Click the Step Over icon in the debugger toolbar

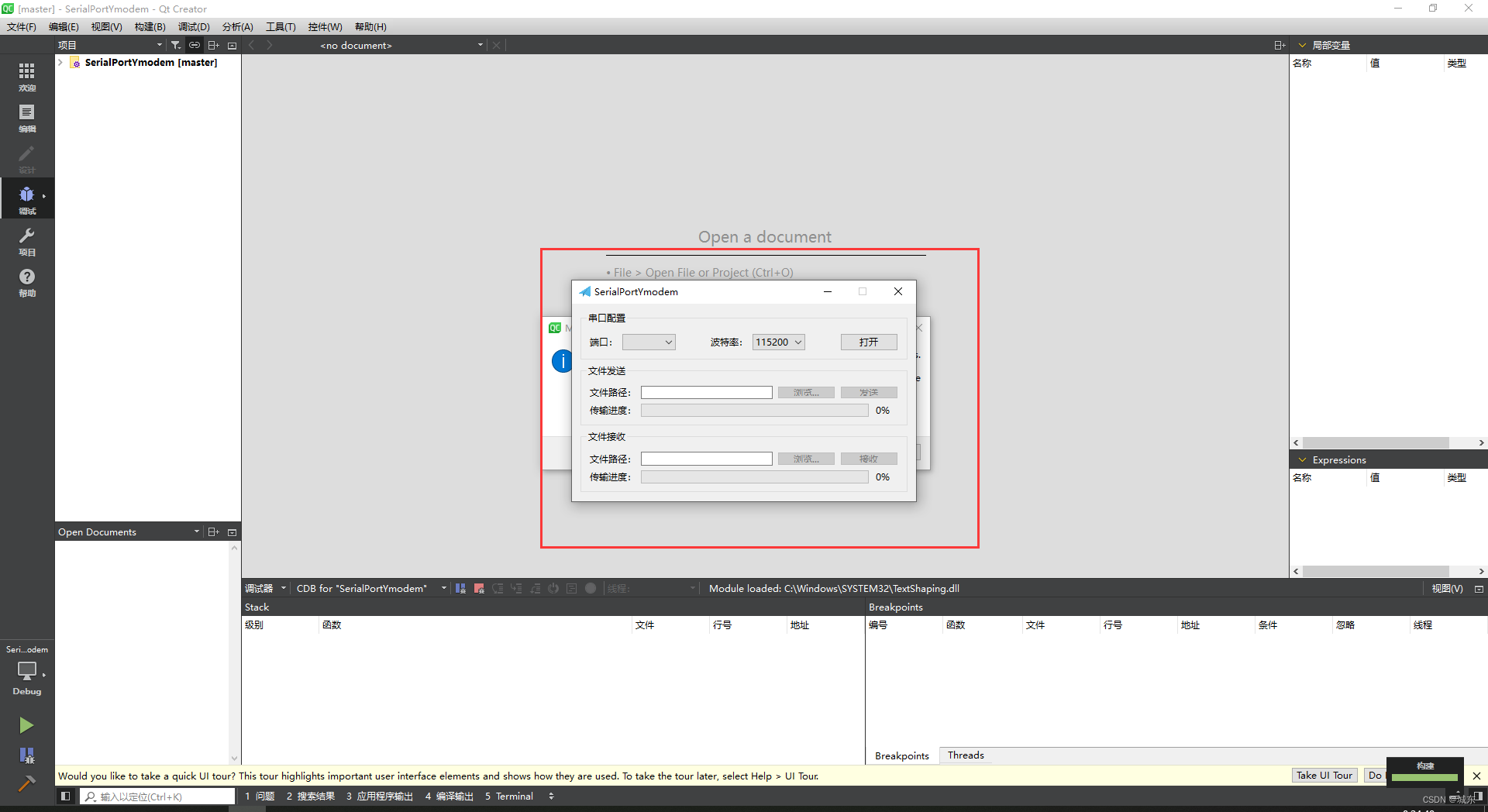[498, 588]
